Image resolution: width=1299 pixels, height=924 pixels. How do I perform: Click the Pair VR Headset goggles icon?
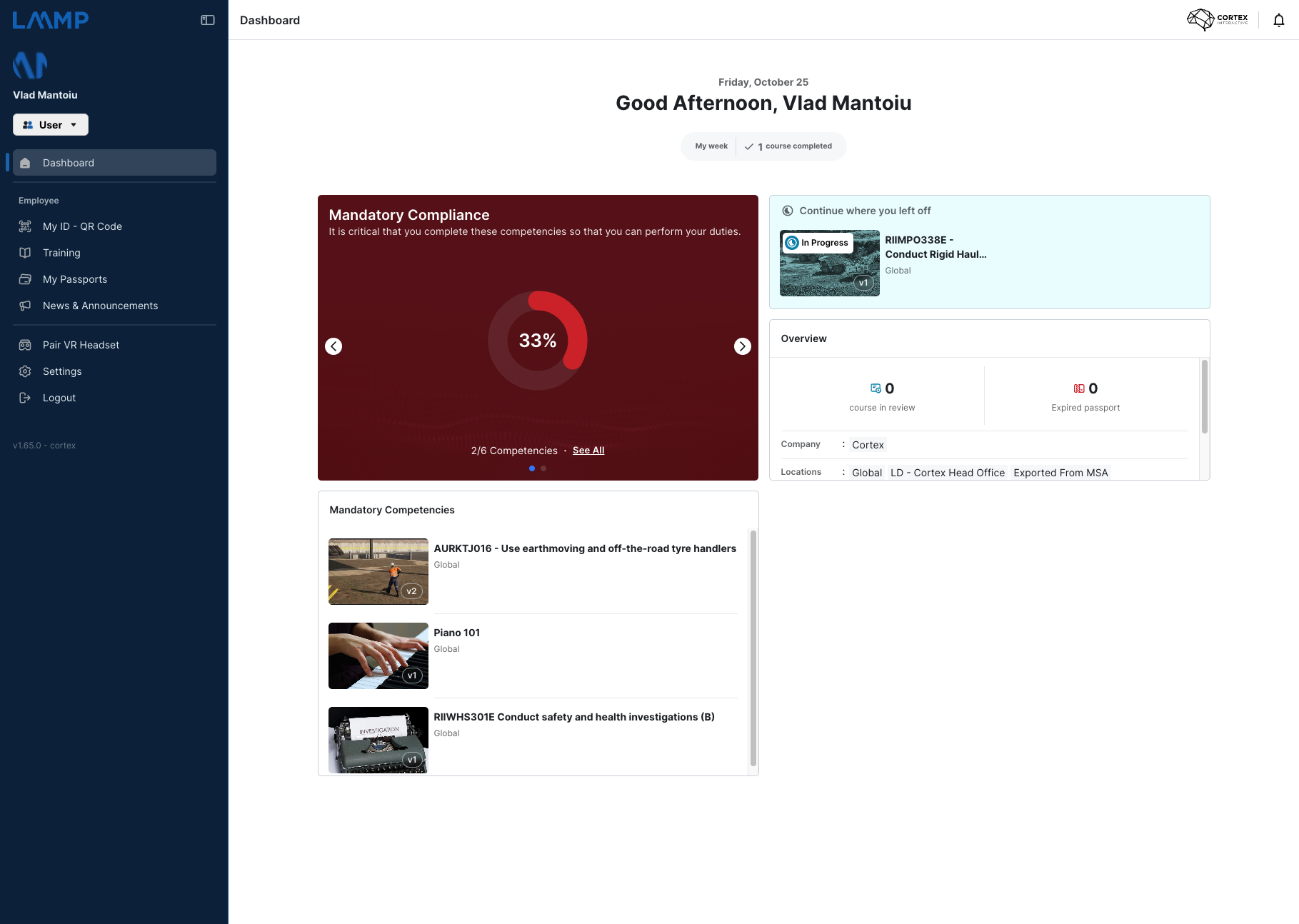(25, 345)
